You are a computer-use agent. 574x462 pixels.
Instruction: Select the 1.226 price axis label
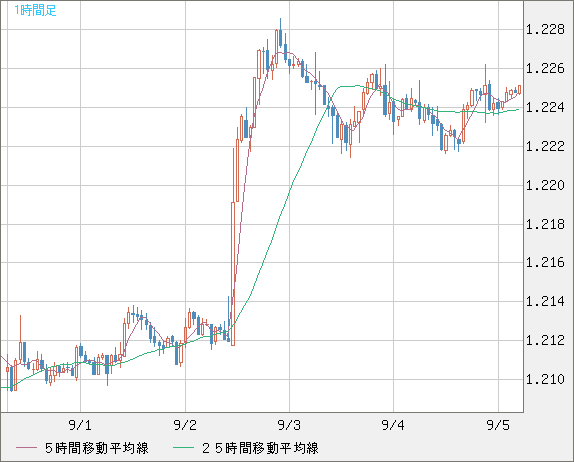[x=545, y=68]
